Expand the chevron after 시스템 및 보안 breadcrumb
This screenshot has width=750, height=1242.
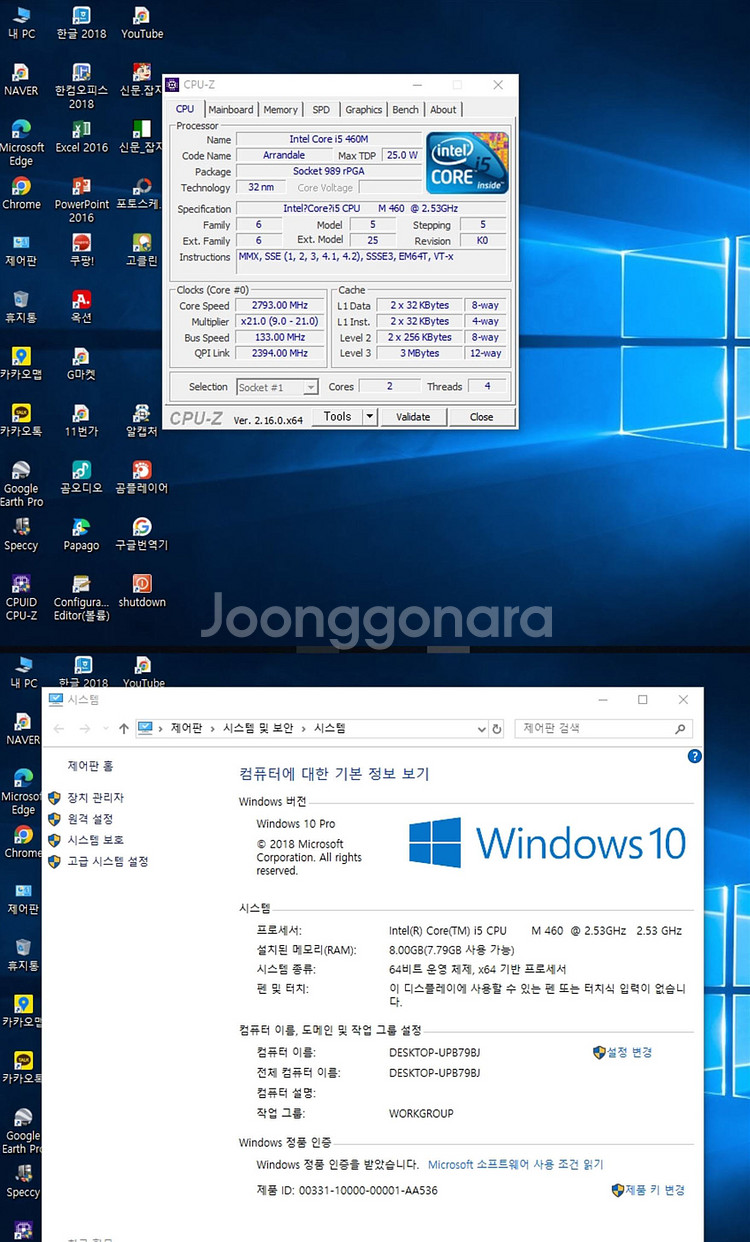point(304,729)
